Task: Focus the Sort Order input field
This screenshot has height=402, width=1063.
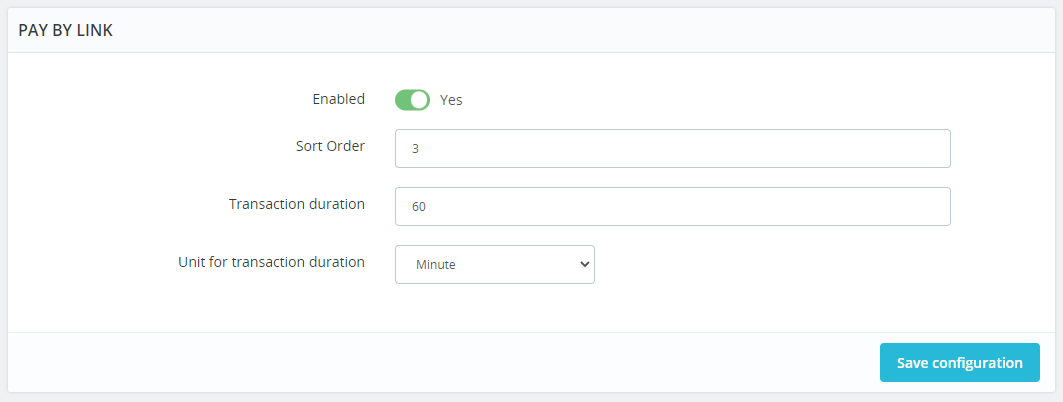Action: (x=672, y=148)
